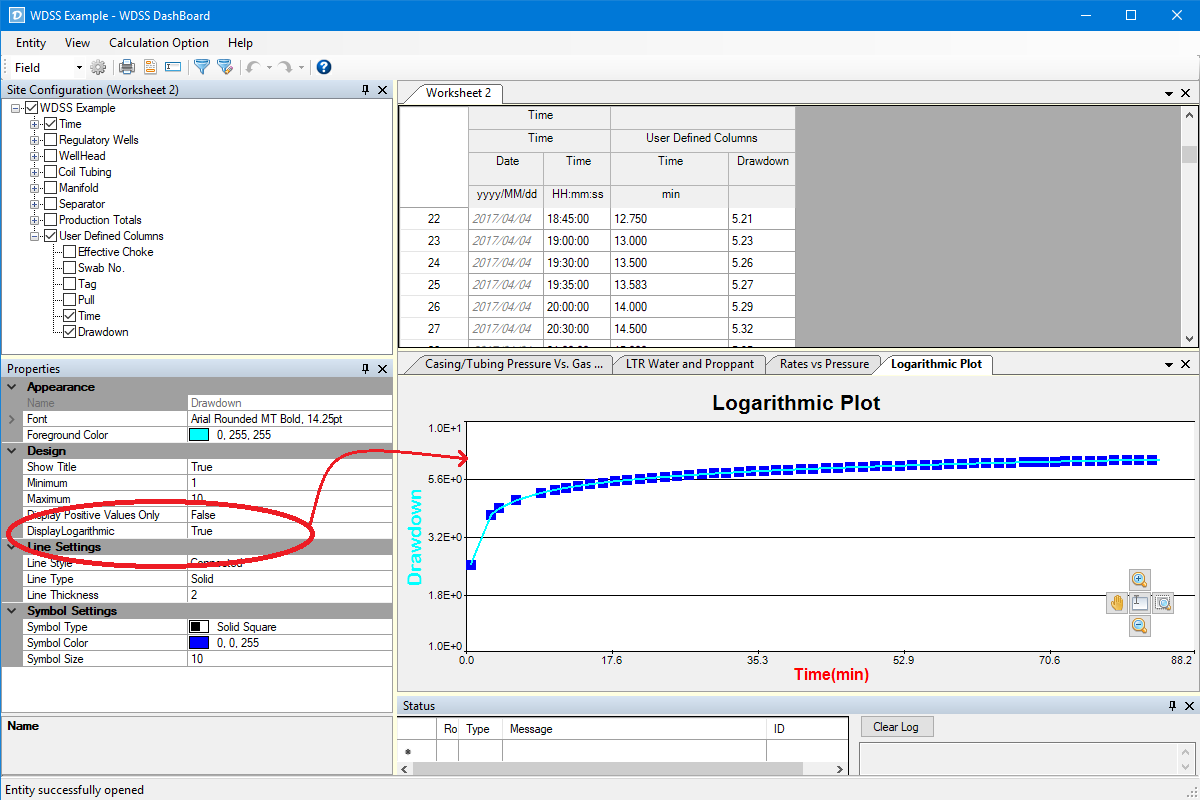Open the View menu
Screen dimensions: 1200x800
coord(77,43)
